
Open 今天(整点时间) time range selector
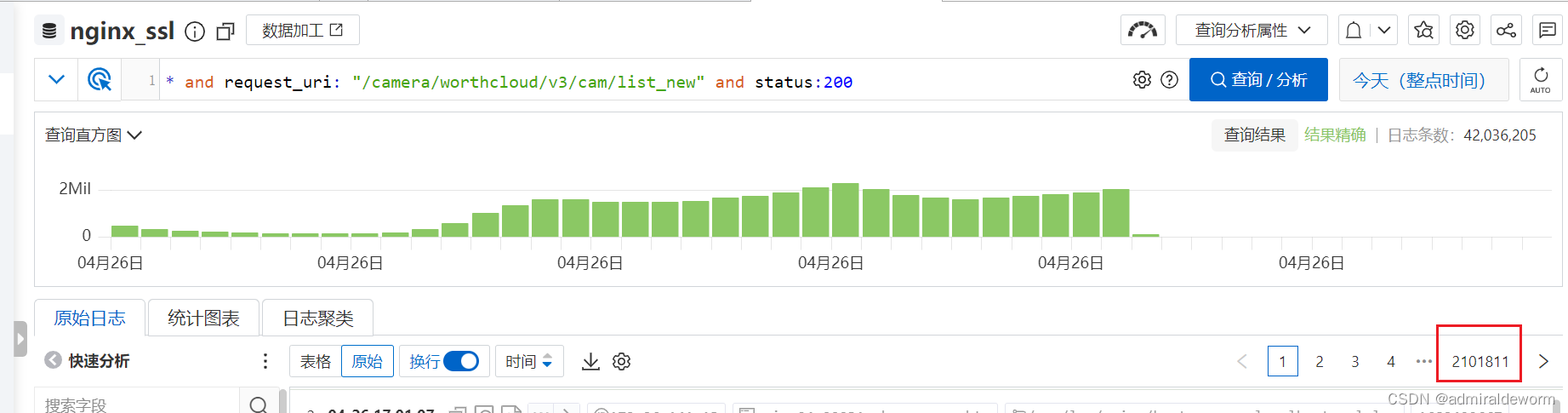click(x=1423, y=80)
